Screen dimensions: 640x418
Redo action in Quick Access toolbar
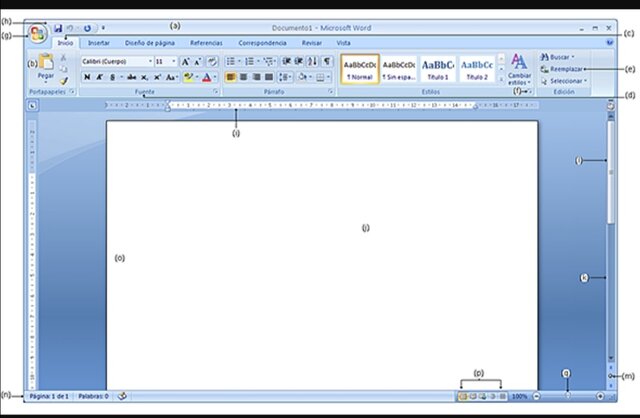tap(87, 28)
